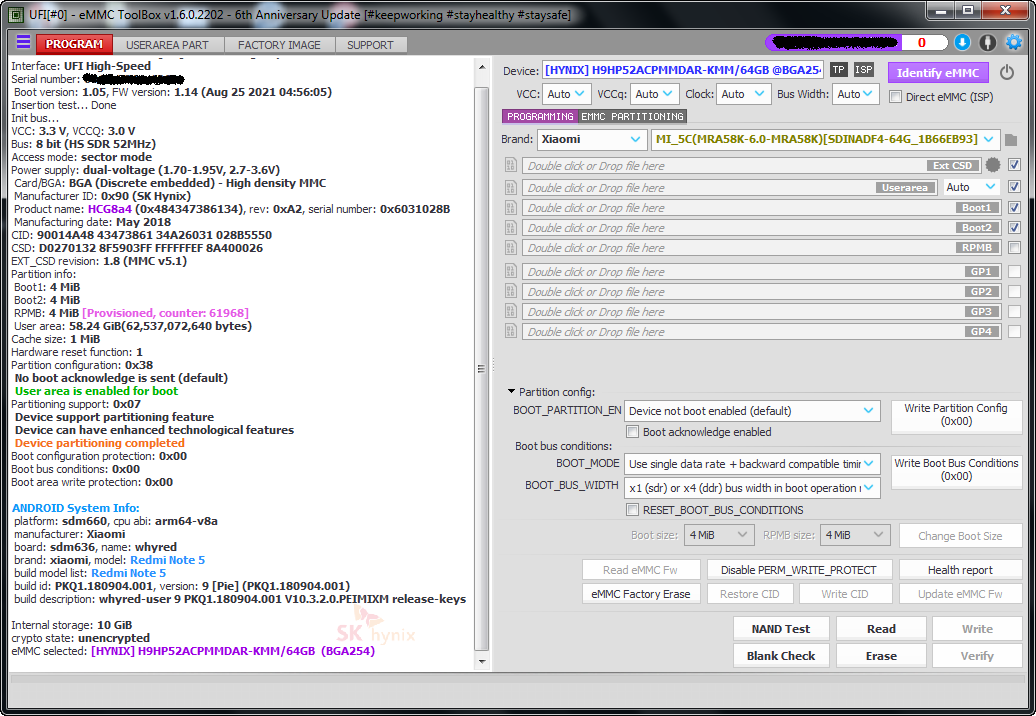Open the Brand dropdown showing Xiaomi

[591, 139]
